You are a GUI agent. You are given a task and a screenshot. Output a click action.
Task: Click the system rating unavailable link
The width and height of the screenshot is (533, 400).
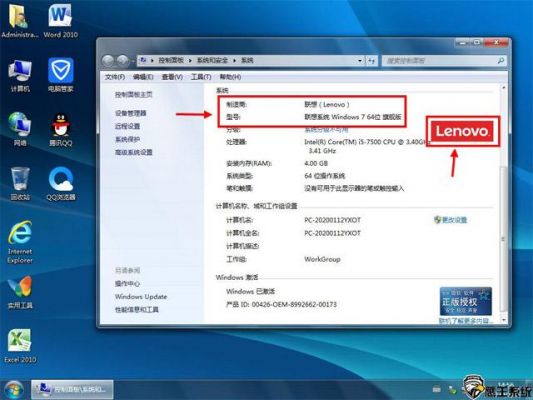tap(326, 130)
